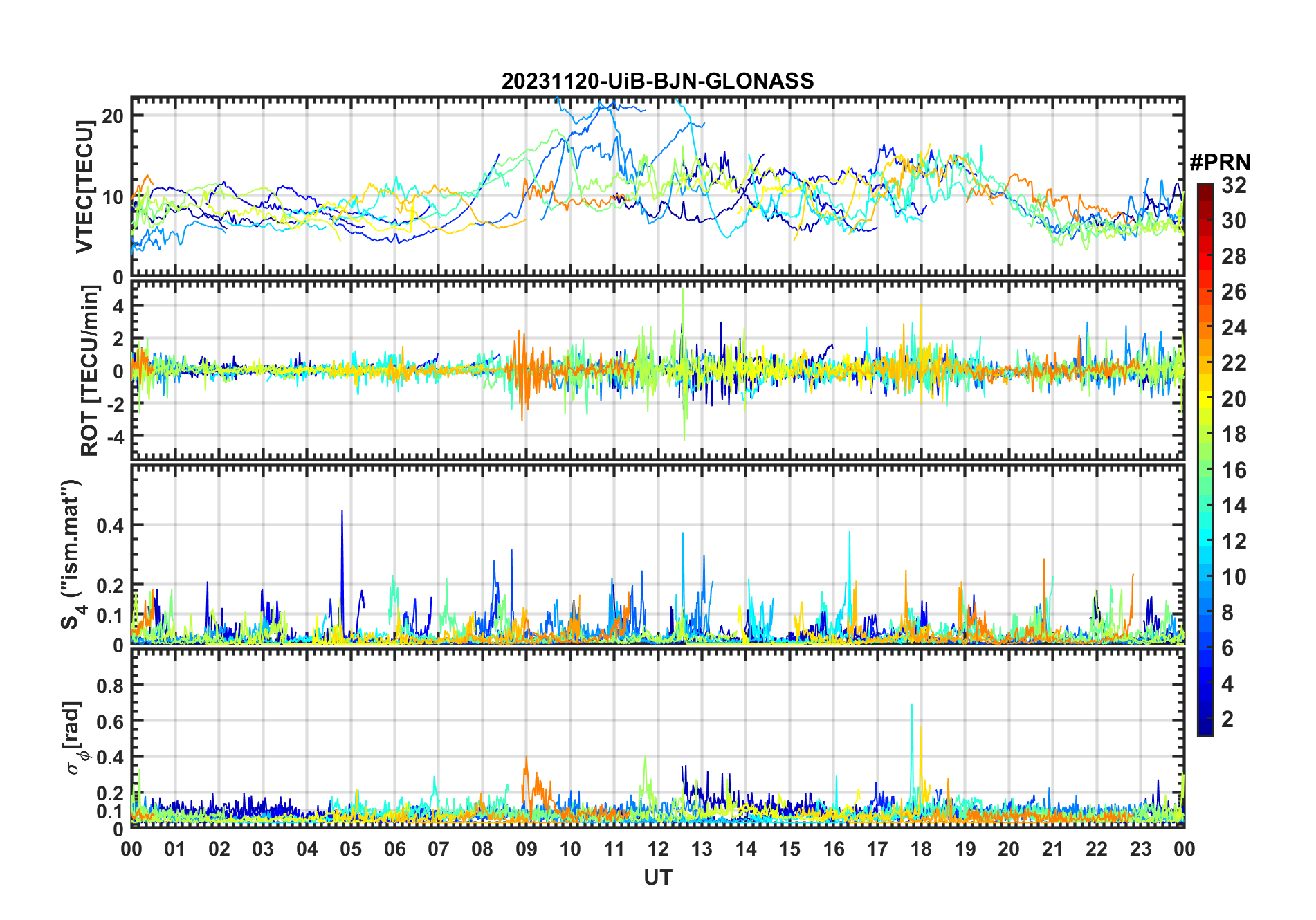Click x-axis tick label 12
The width and height of the screenshot is (1316, 920).
pos(657,849)
